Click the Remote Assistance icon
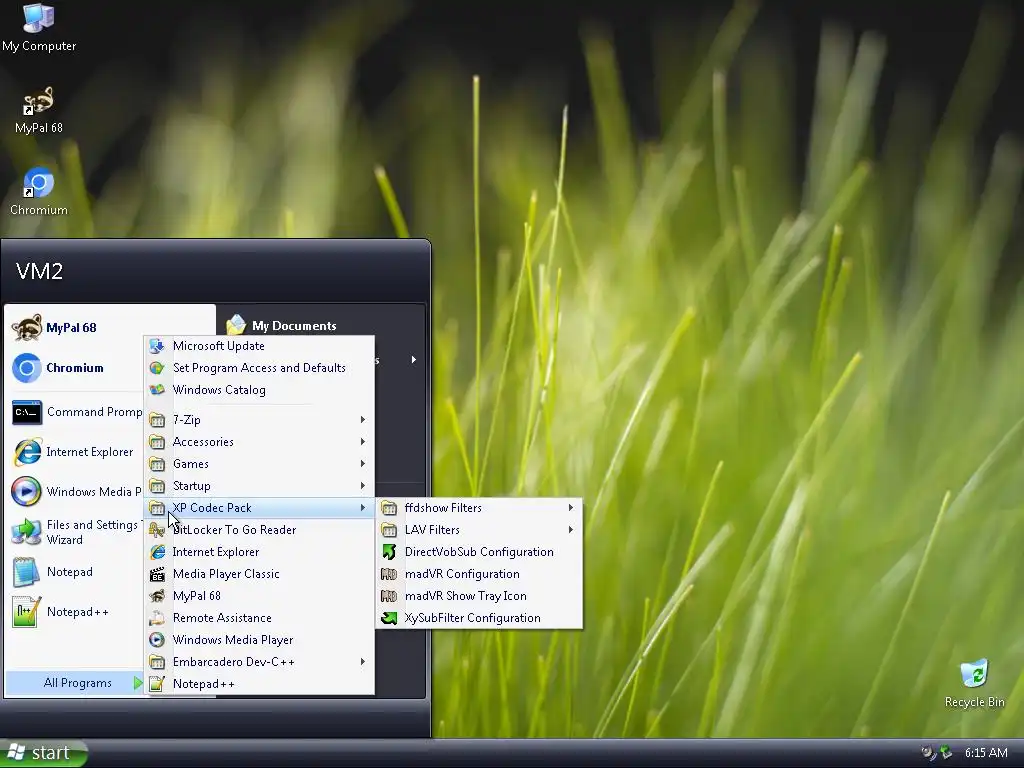 click(157, 618)
